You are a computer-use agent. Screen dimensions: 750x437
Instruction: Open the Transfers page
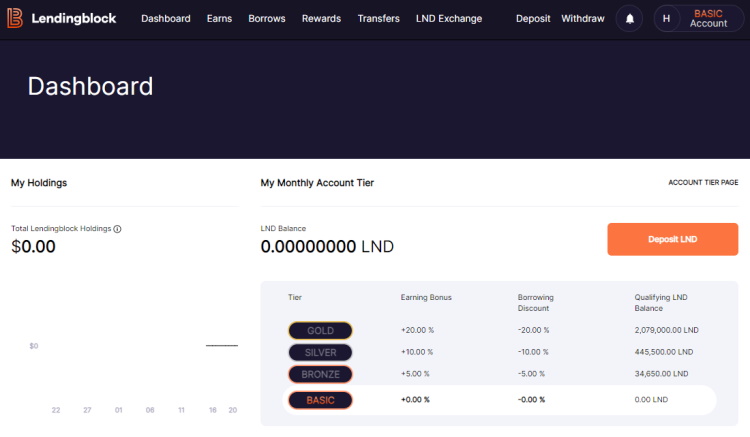click(378, 19)
